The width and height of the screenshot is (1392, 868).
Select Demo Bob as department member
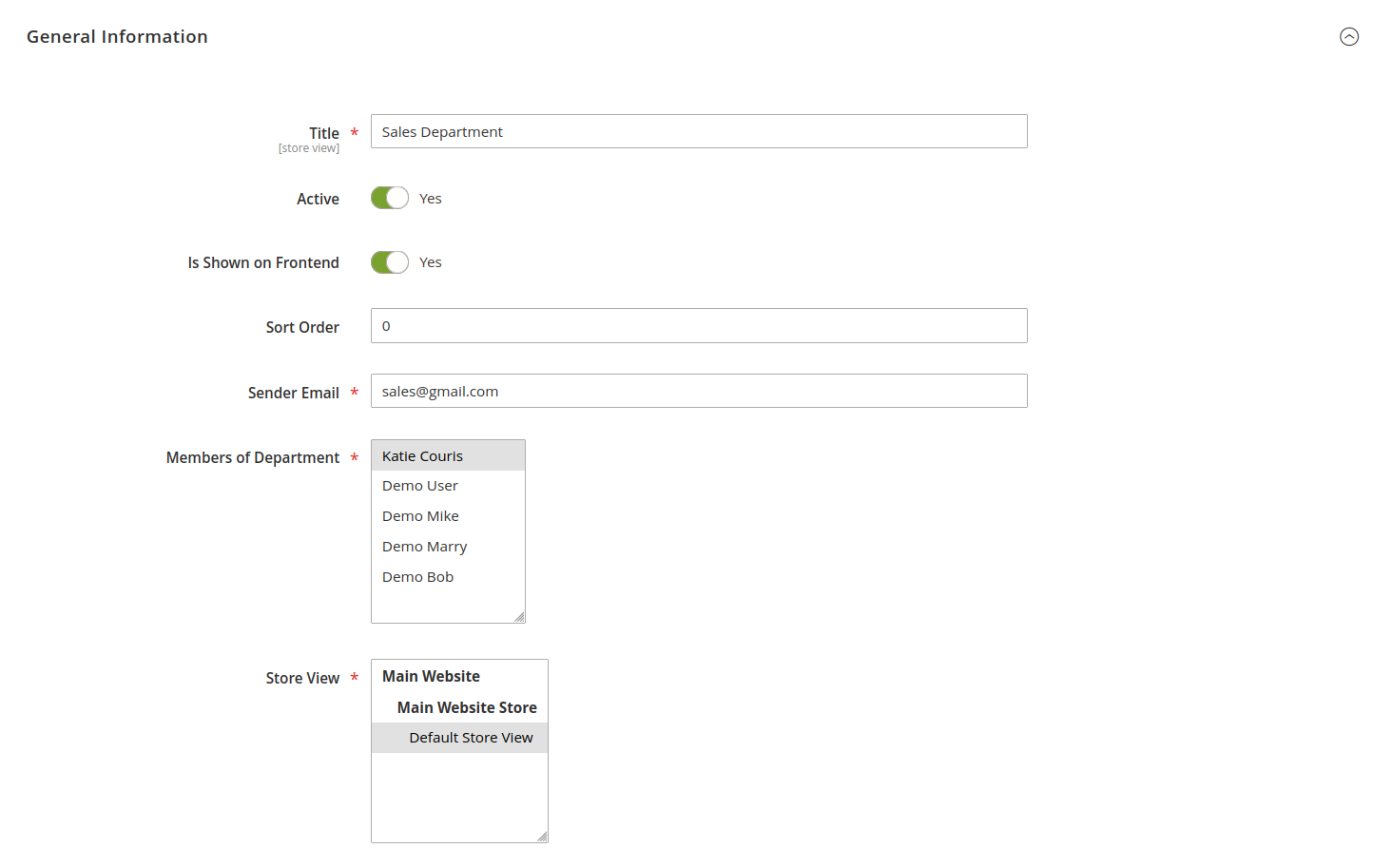(x=417, y=577)
